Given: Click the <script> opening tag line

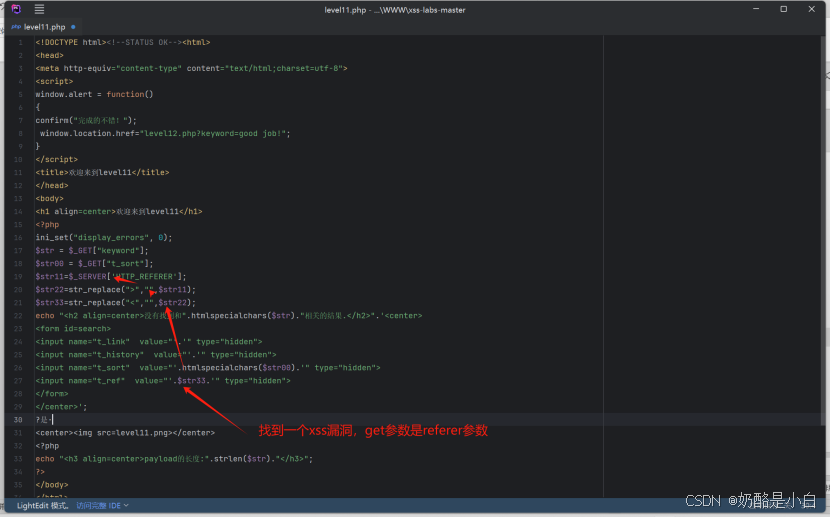Looking at the screenshot, I should tap(54, 81).
